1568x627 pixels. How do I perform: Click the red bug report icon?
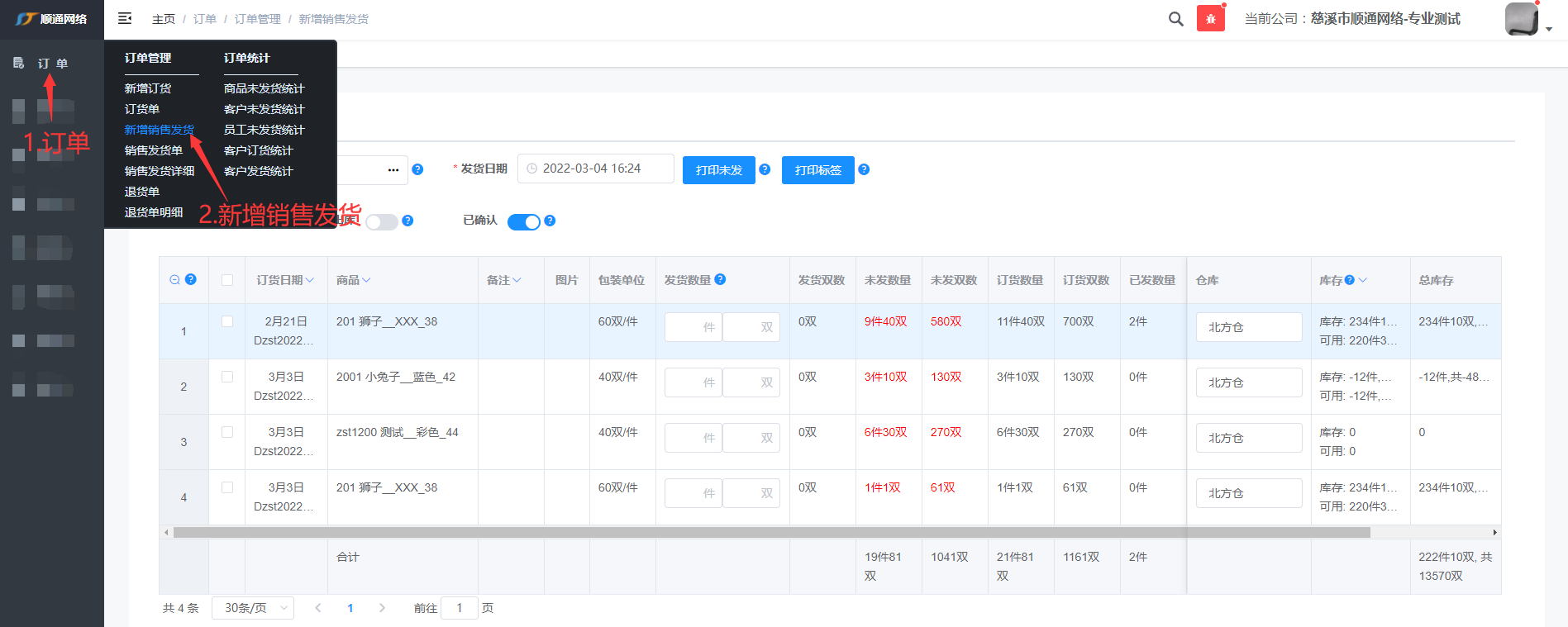point(1210,19)
